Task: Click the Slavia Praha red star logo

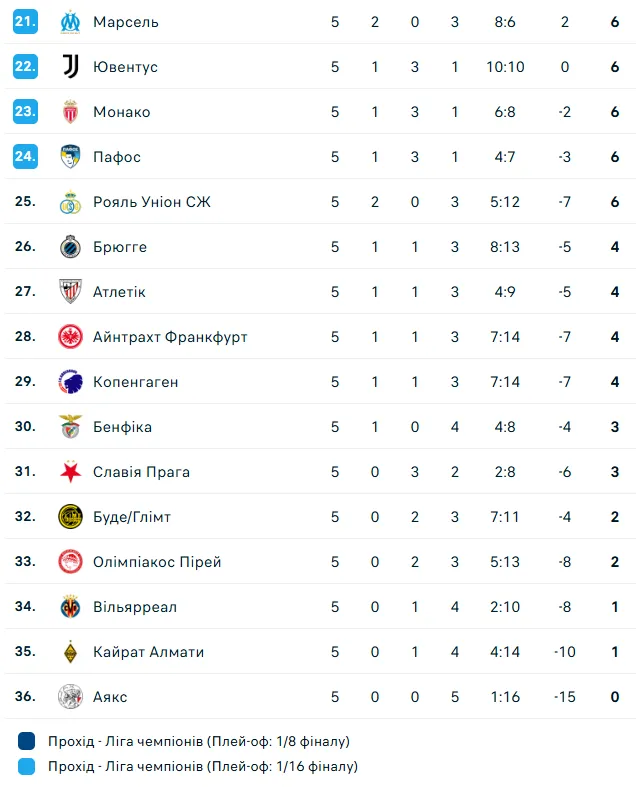Action: click(x=69, y=472)
